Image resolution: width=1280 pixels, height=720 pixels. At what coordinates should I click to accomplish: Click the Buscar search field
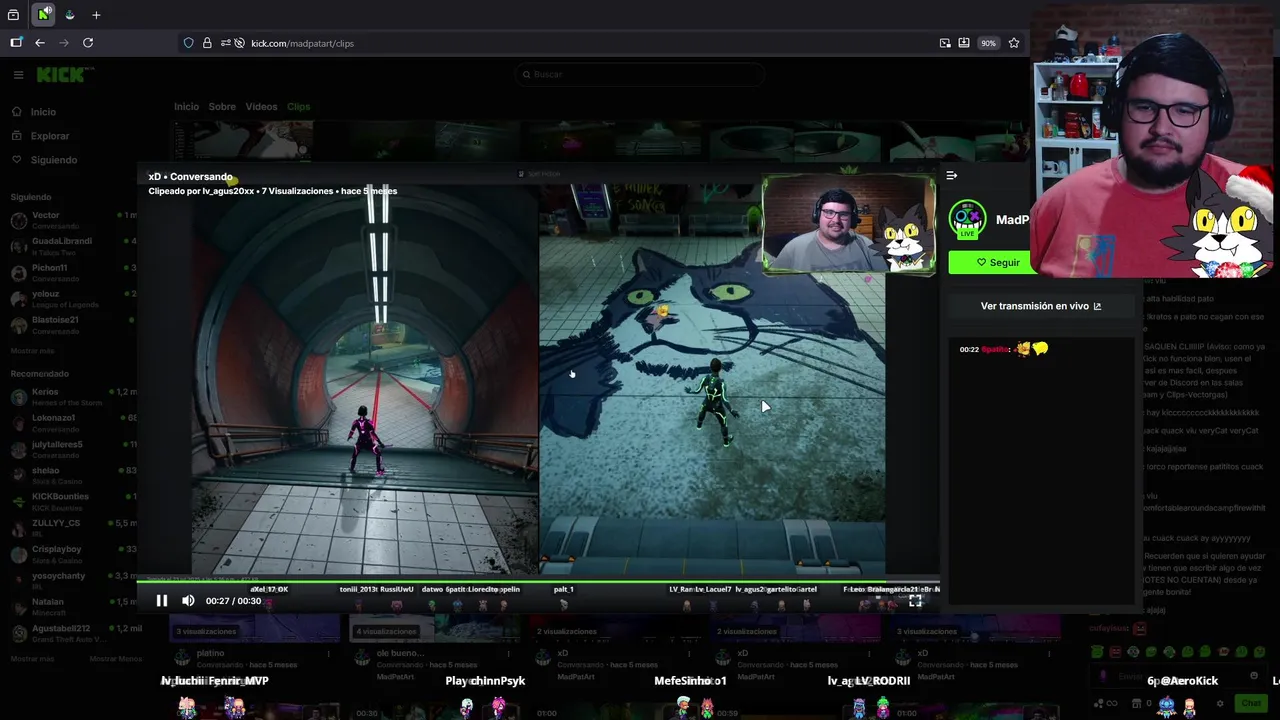tap(640, 74)
